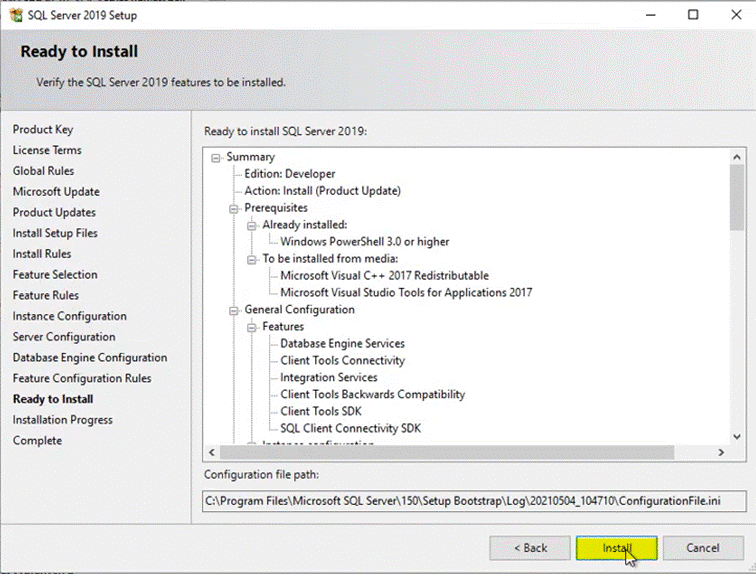This screenshot has width=756, height=574.
Task: Select the Product Updates step
Action: click(54, 212)
